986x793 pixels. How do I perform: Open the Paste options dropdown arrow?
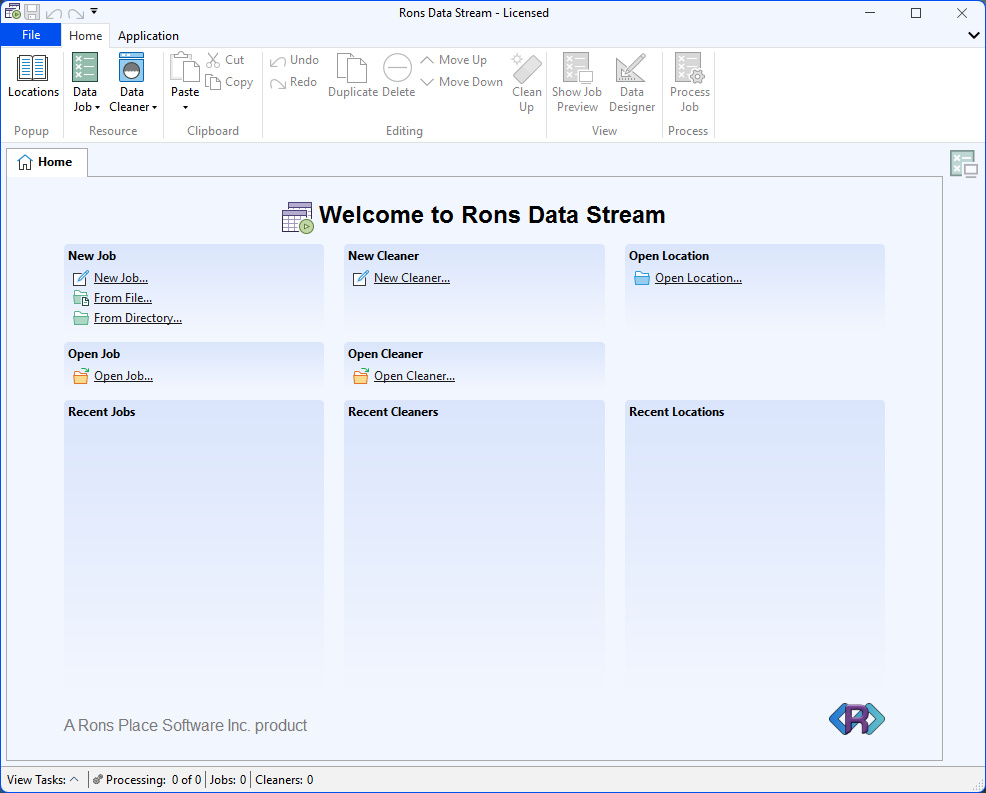click(185, 107)
